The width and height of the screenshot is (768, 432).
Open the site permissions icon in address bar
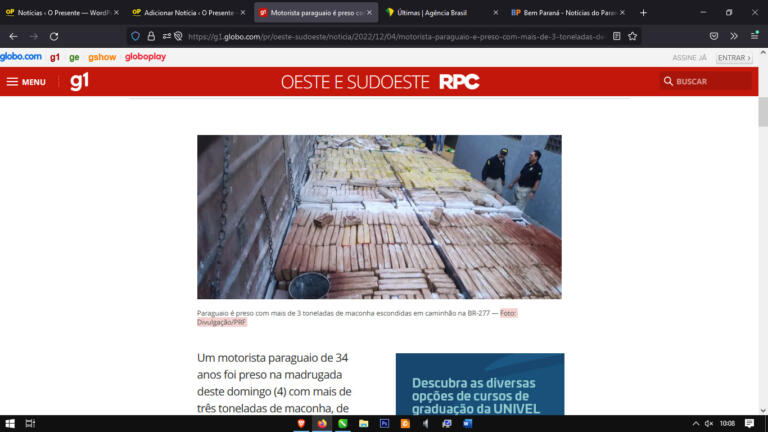click(167, 36)
